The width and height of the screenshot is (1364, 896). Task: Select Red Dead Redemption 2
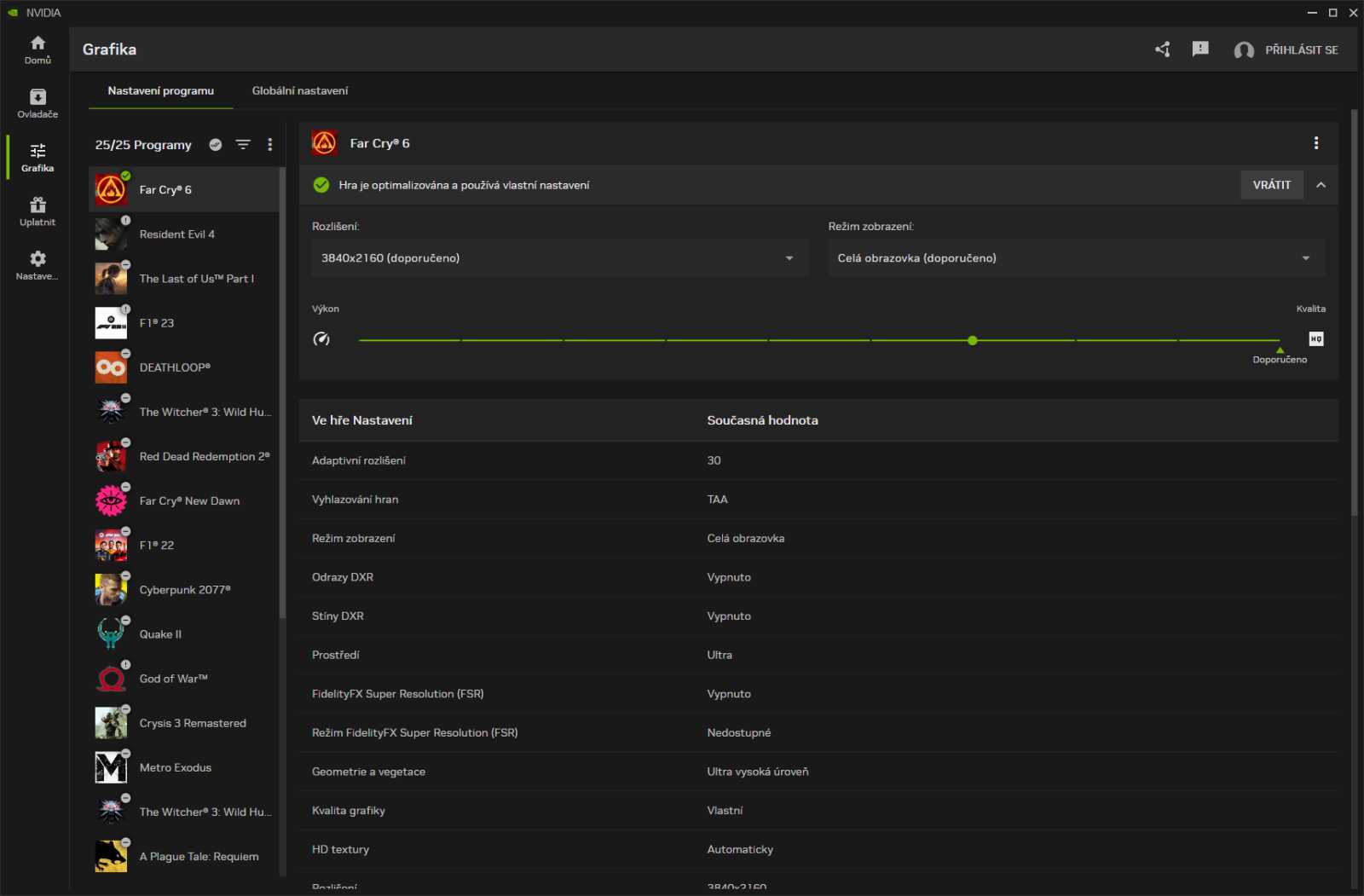(x=183, y=457)
